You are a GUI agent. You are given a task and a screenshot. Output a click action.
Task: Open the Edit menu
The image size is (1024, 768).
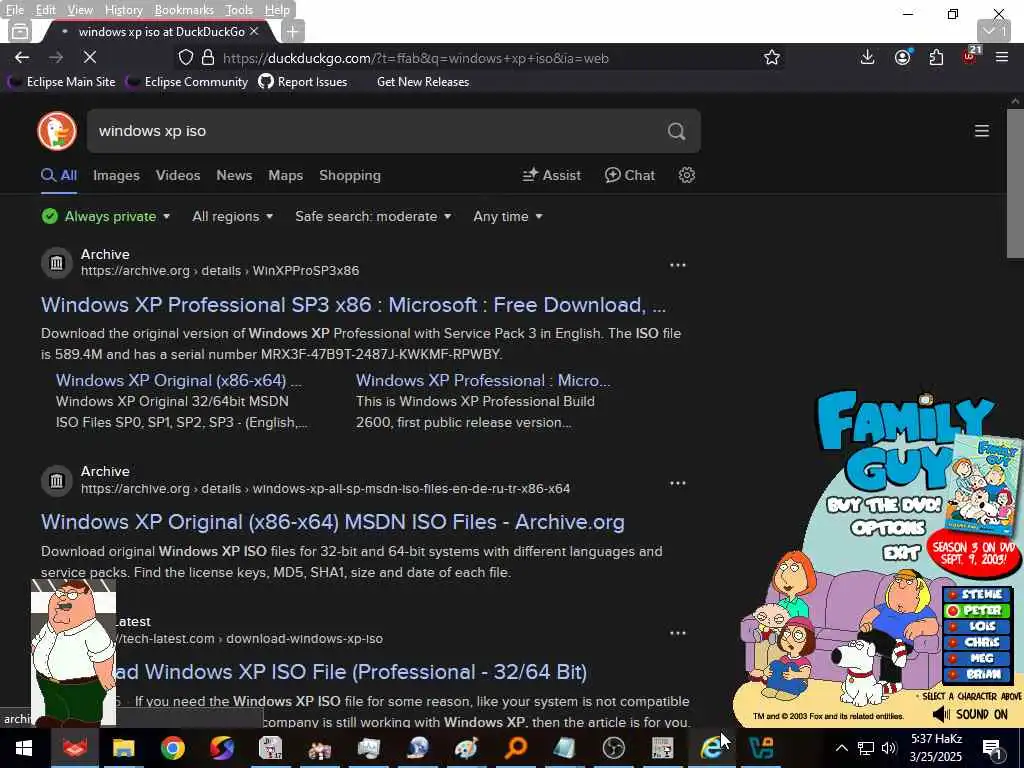coord(45,10)
